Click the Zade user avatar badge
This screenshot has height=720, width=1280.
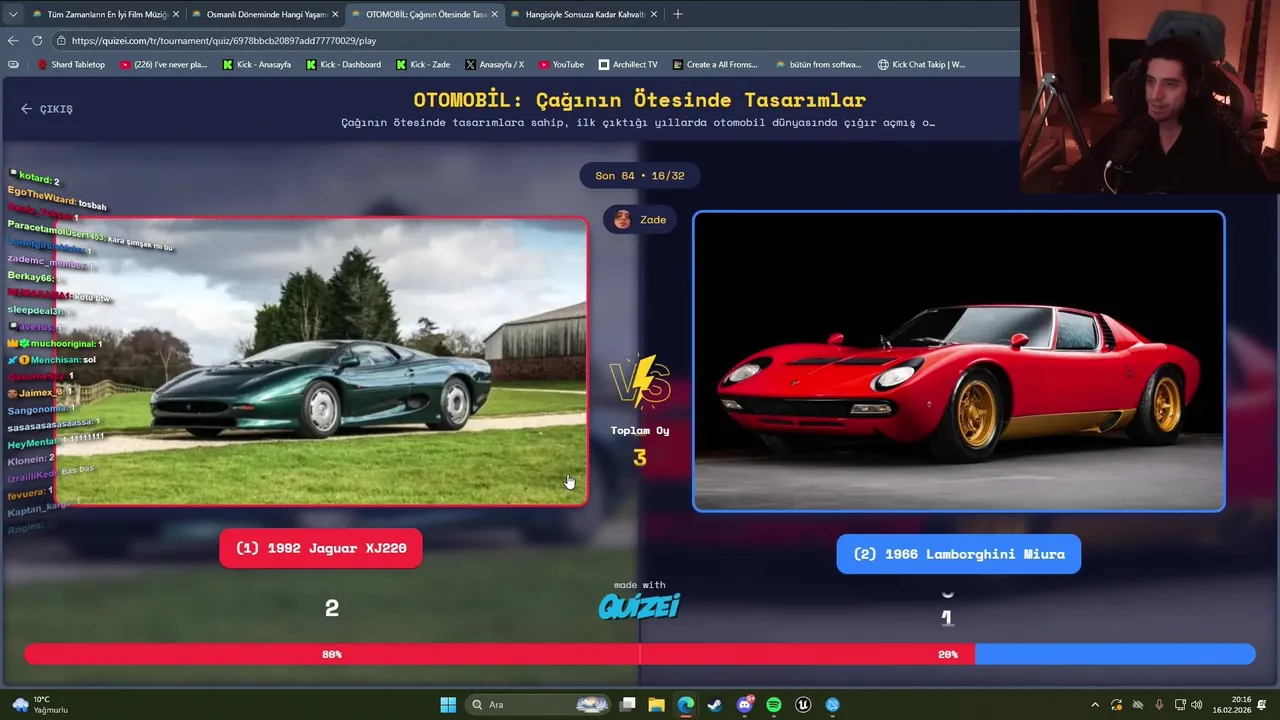click(x=640, y=220)
